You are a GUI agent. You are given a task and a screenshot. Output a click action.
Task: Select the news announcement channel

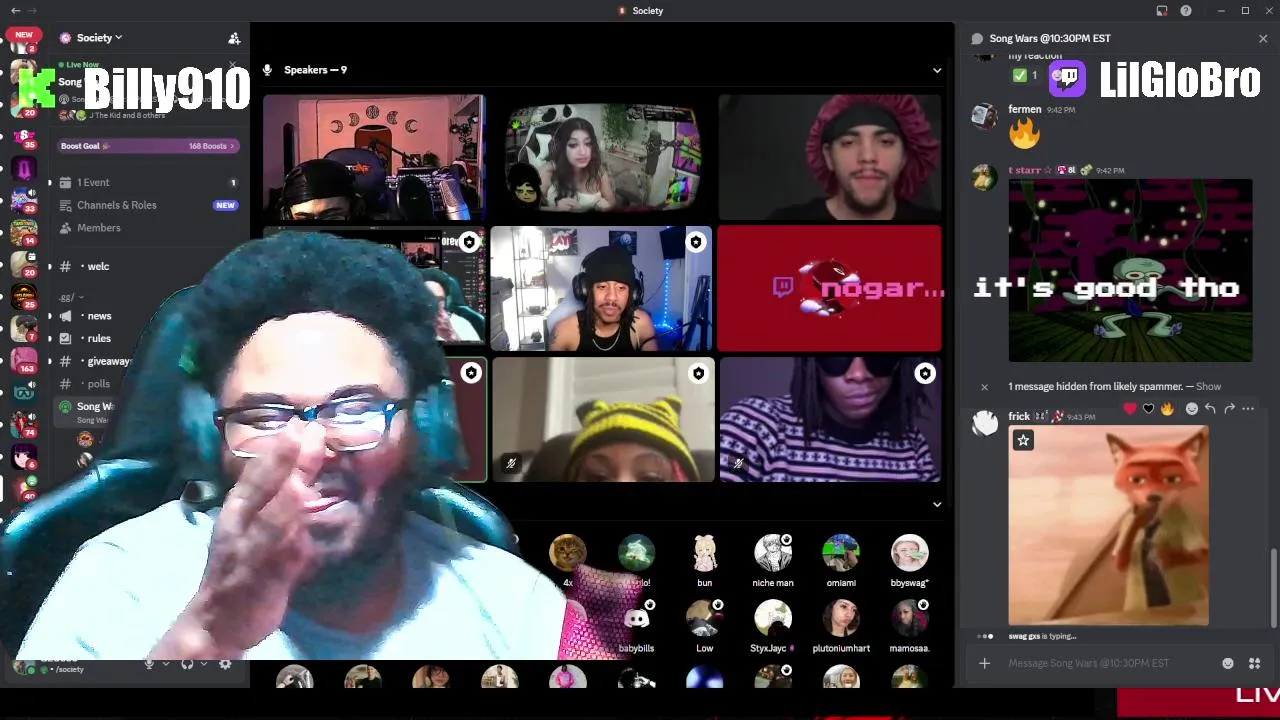[99, 316]
